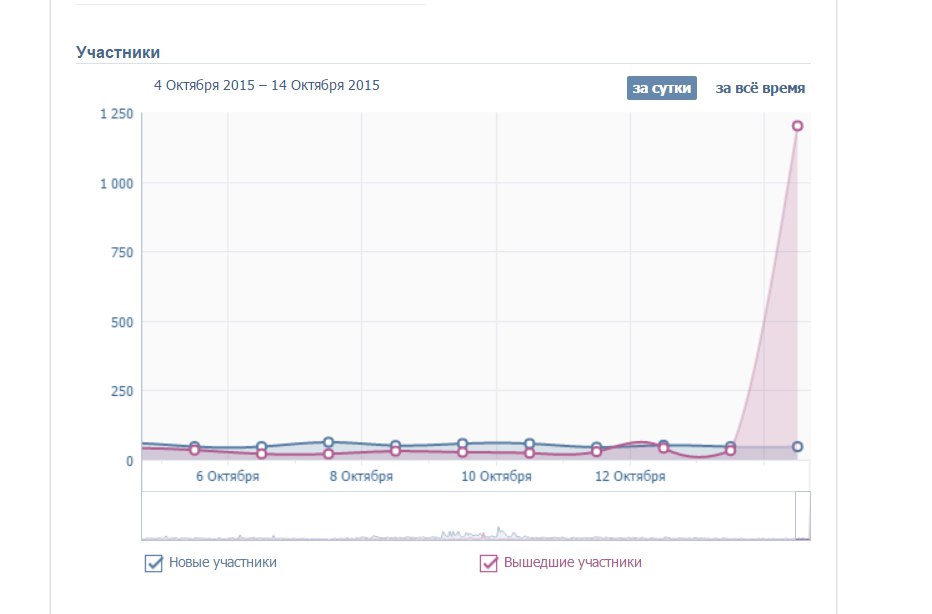Viewport: 932px width, 614px height.
Task: Click the "12 Октября" x-axis label
Action: tap(630, 477)
